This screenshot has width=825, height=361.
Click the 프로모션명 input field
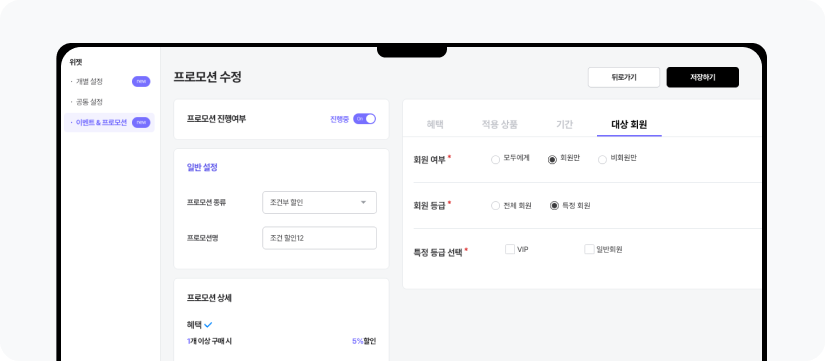319,238
